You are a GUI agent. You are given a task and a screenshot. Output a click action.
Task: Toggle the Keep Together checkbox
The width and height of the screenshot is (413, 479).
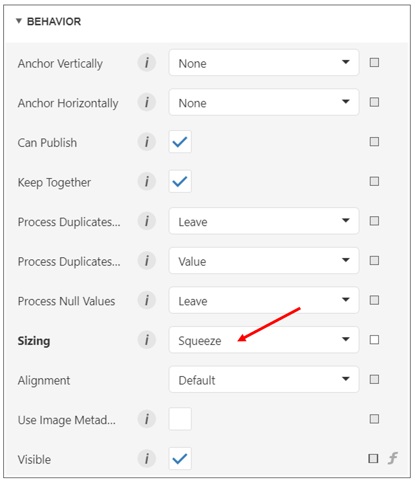[x=180, y=181]
